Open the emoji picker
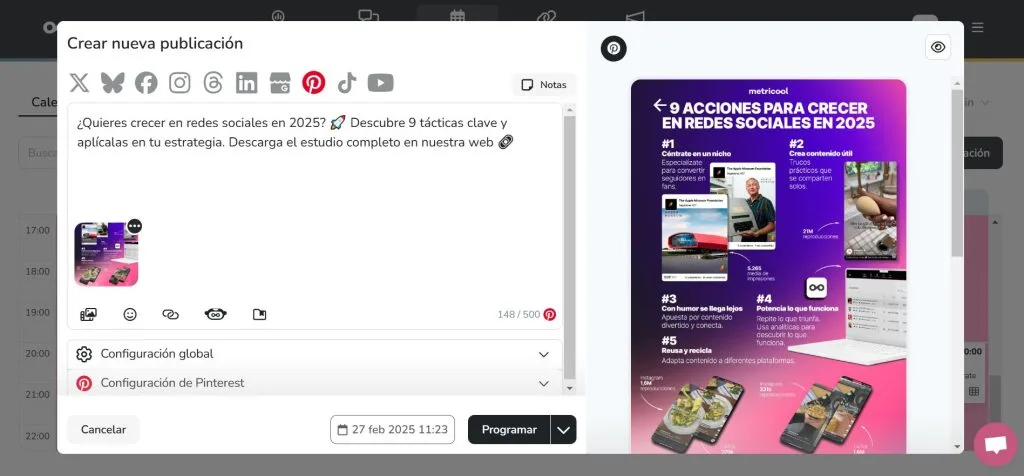The image size is (1024, 476). 130,314
